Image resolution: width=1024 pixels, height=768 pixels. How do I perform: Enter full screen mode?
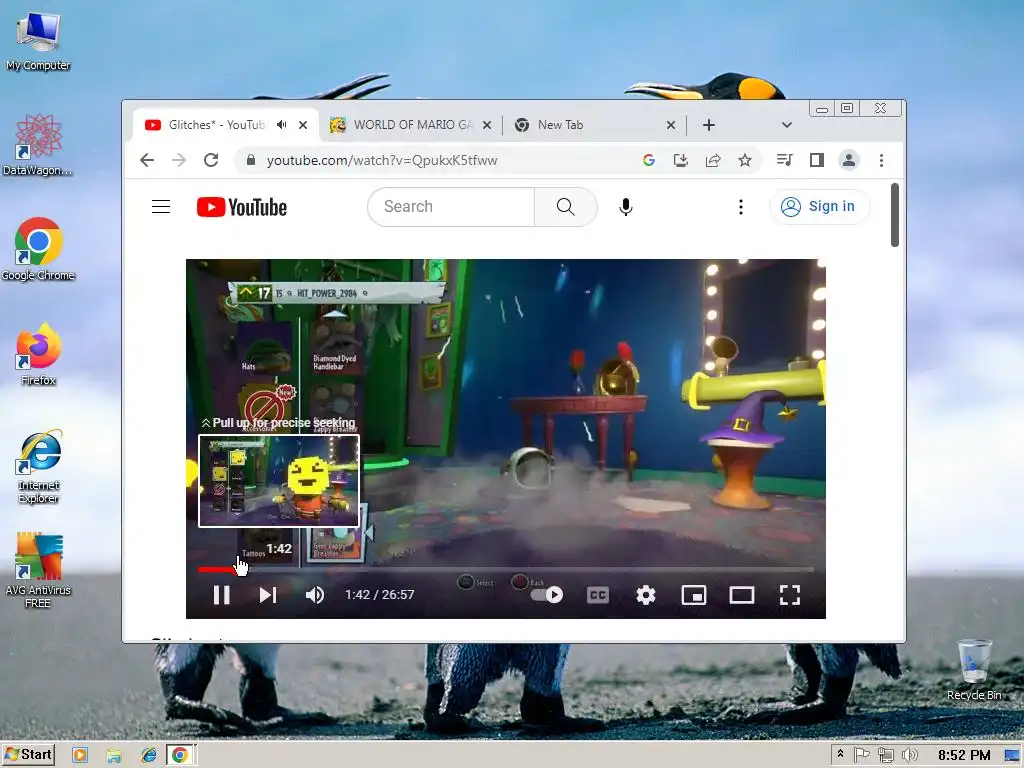tap(790, 595)
